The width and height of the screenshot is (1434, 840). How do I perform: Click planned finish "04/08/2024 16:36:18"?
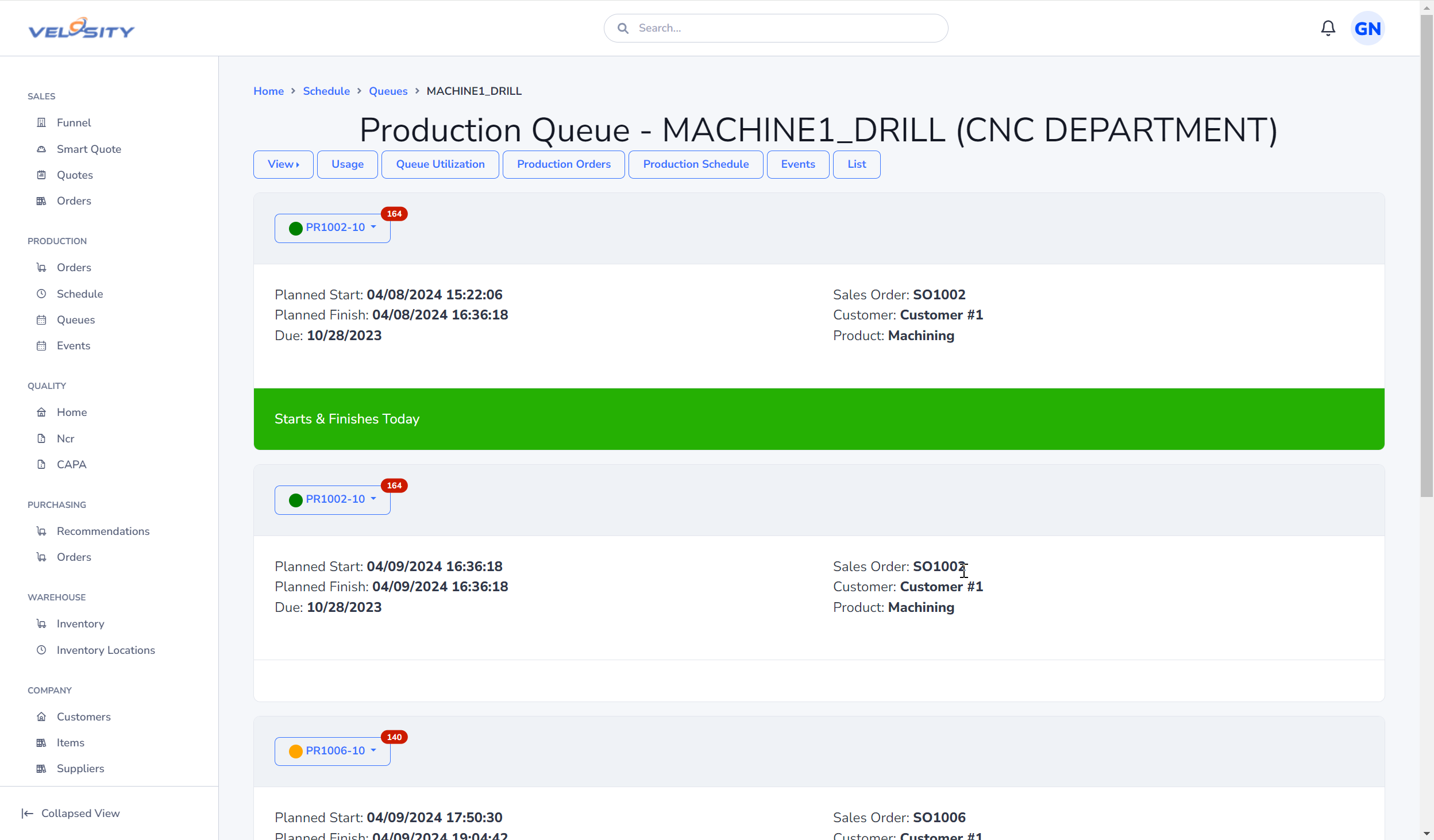pos(440,315)
